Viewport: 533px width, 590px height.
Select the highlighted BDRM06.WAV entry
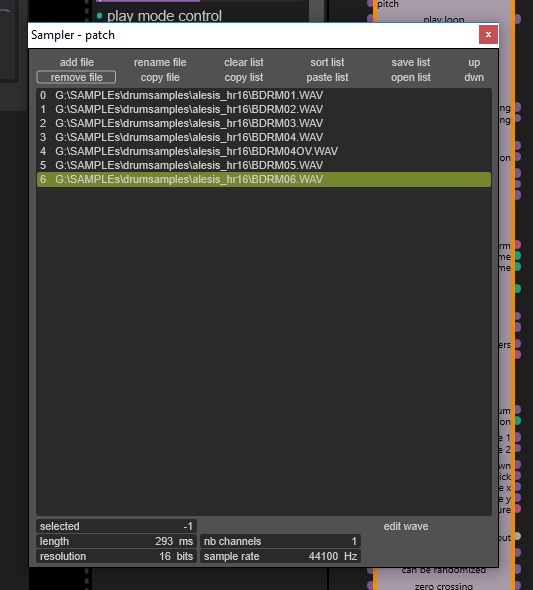coord(264,179)
